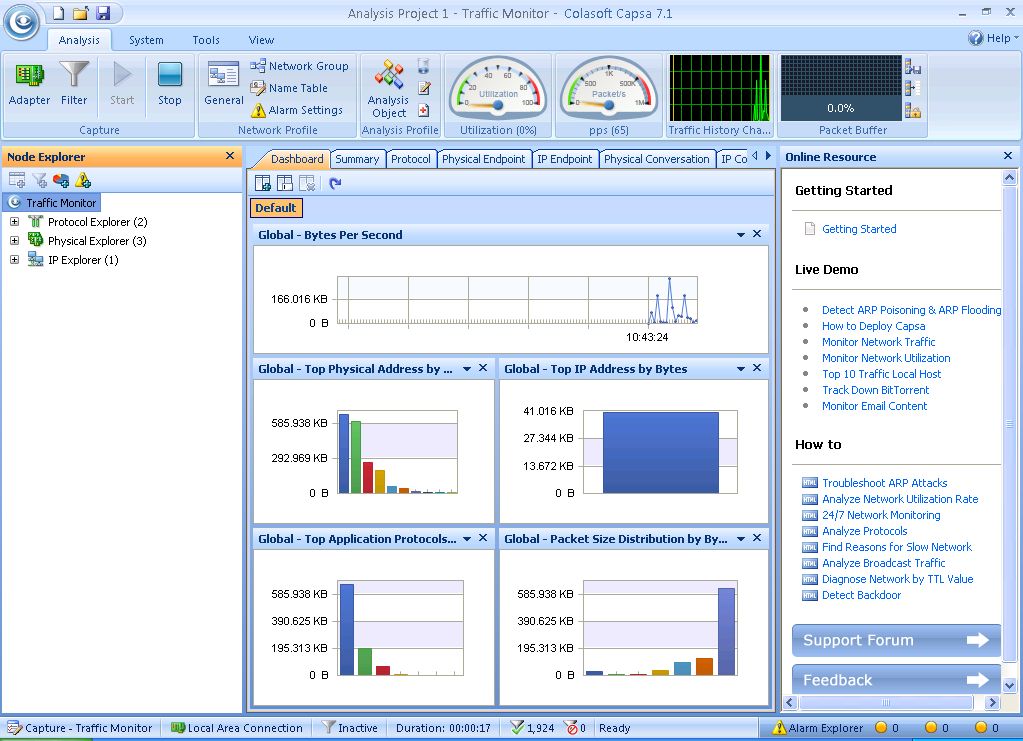This screenshot has width=1023, height=741.
Task: Click Local Area Connection in the status bar
Action: click(x=237, y=728)
